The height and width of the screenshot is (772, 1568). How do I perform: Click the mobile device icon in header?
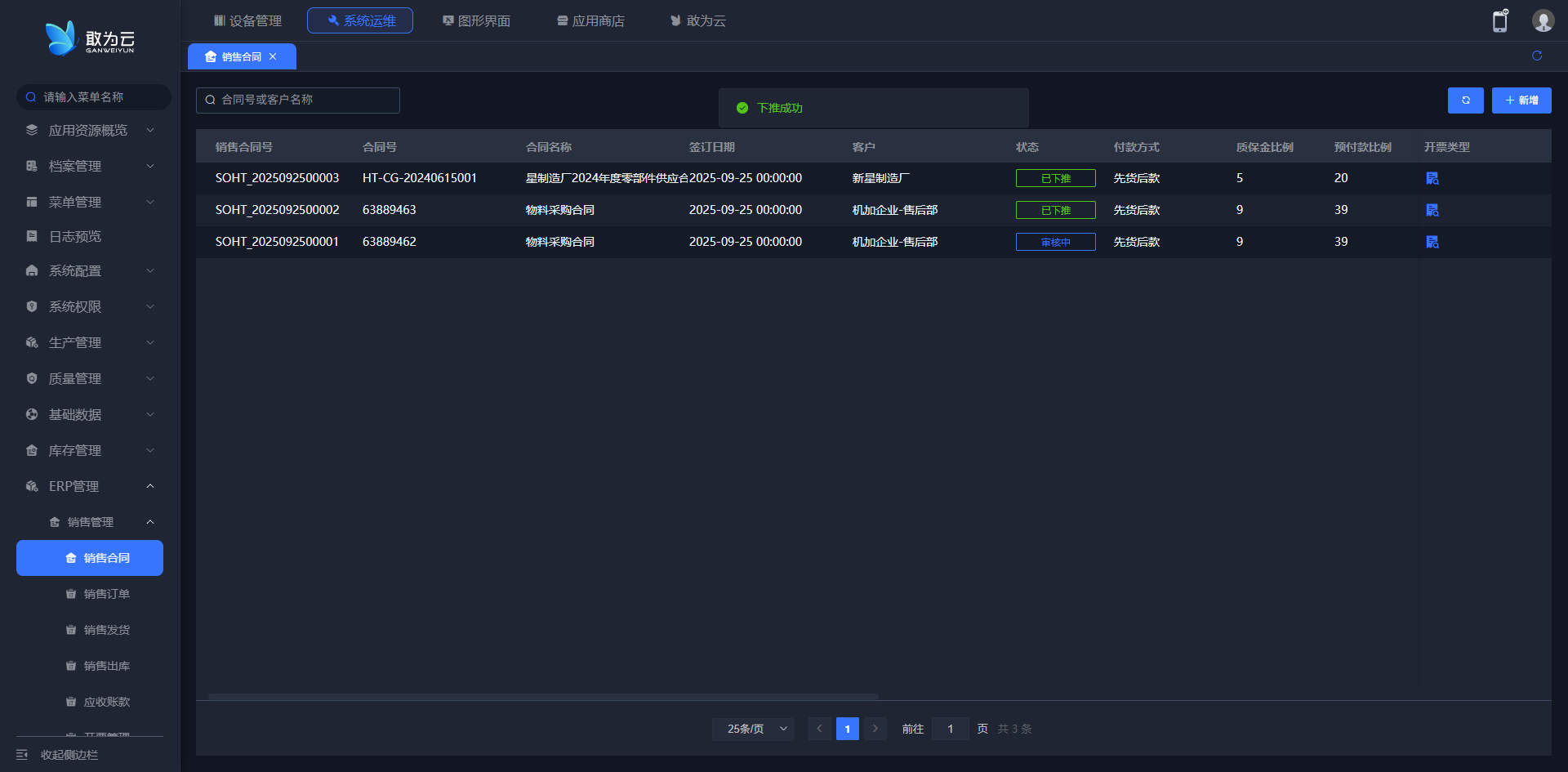point(1499,21)
